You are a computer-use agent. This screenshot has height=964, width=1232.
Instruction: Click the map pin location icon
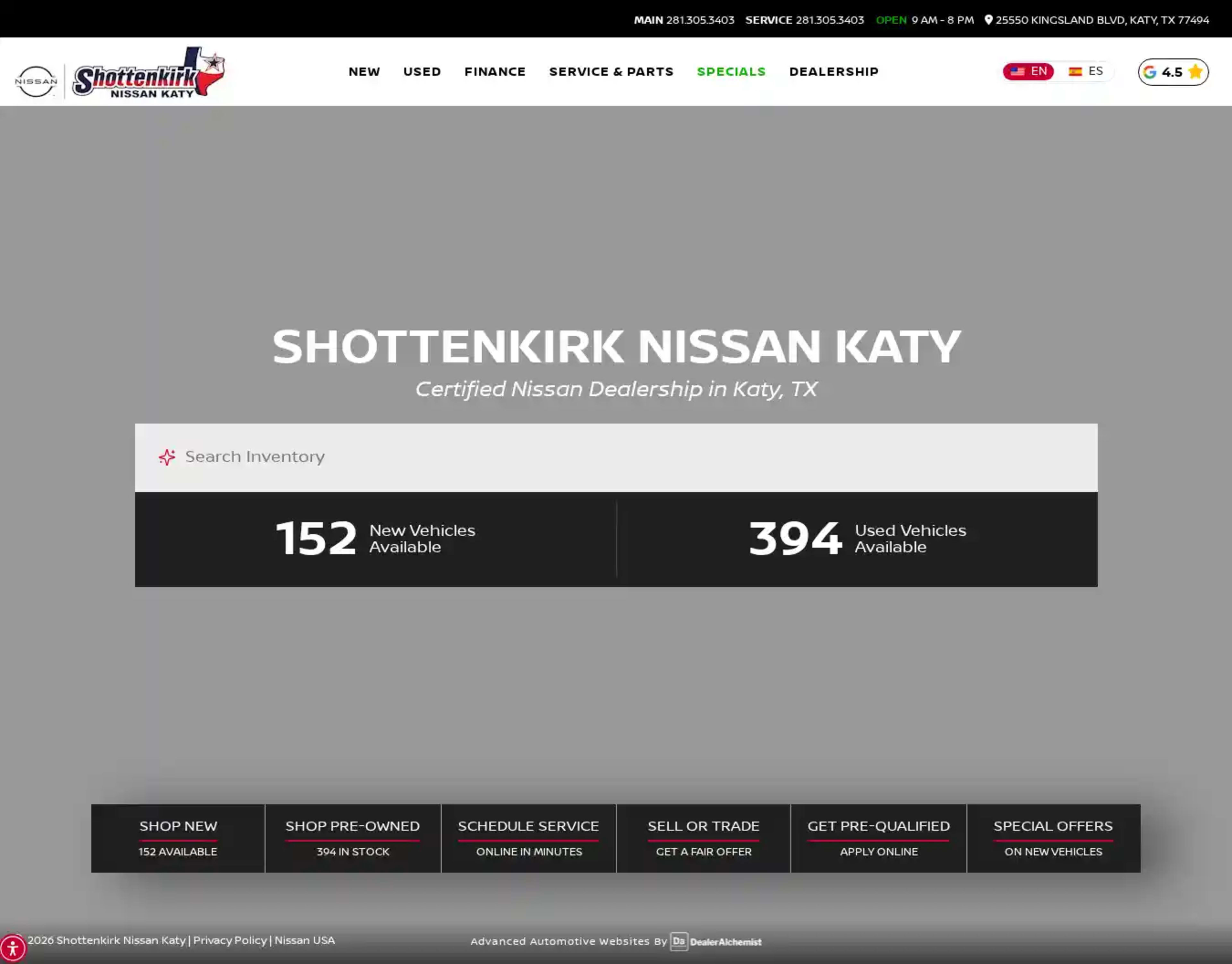(988, 20)
